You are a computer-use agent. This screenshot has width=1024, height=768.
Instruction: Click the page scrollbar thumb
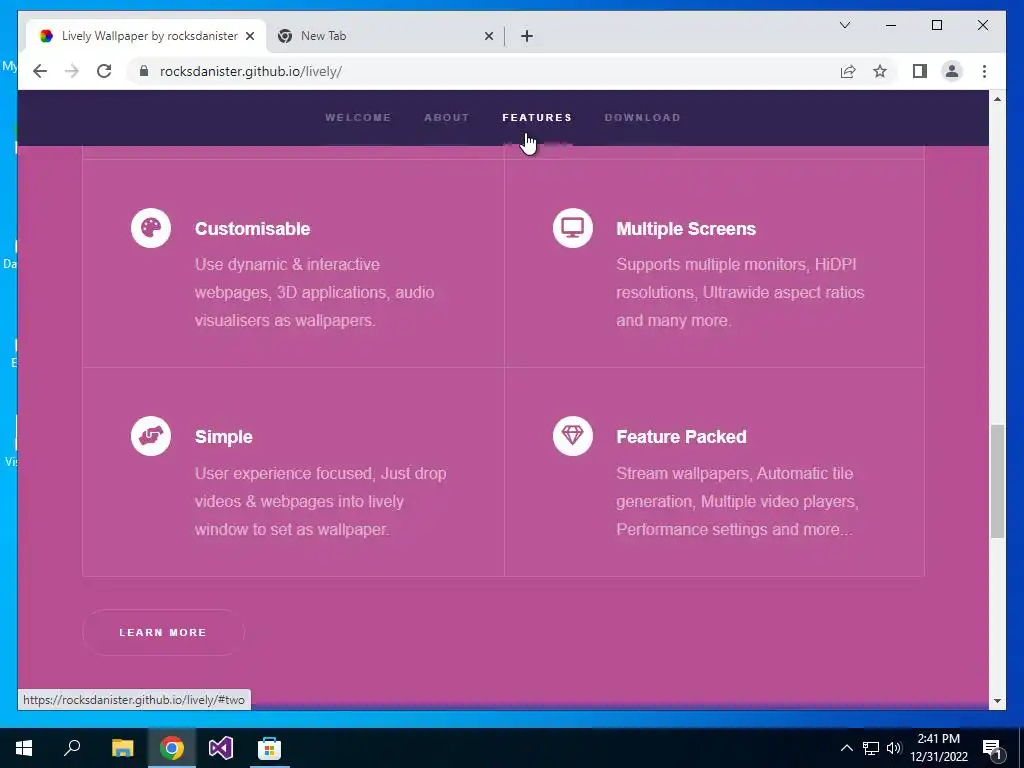[x=997, y=481]
